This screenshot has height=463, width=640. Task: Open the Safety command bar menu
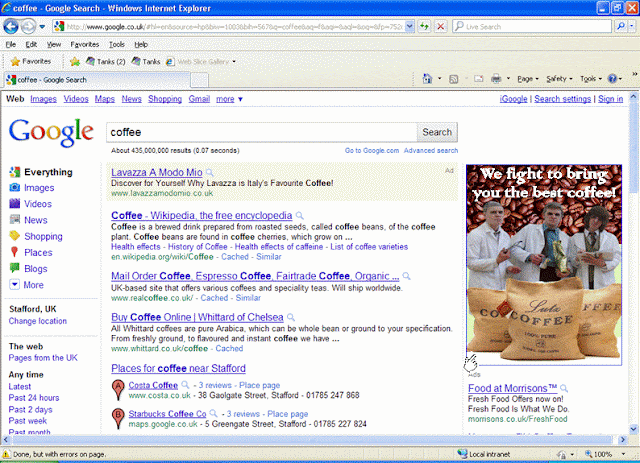pyautogui.click(x=559, y=79)
